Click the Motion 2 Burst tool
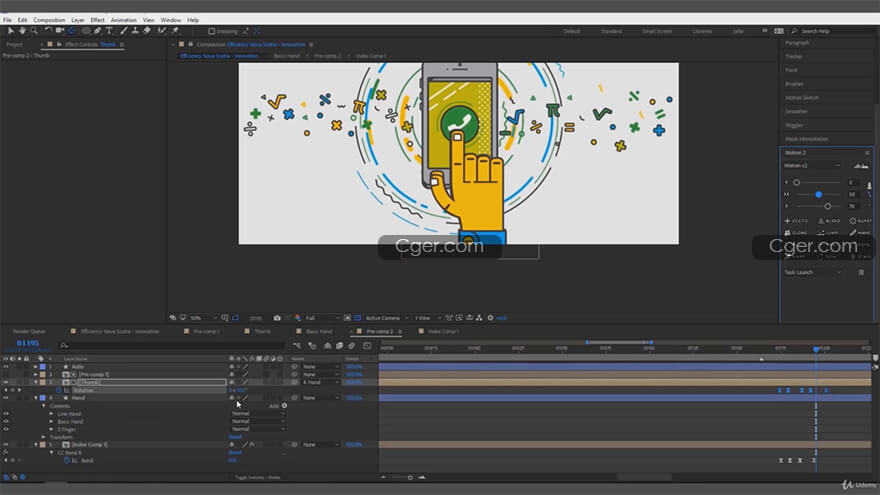880x495 pixels. [x=861, y=221]
